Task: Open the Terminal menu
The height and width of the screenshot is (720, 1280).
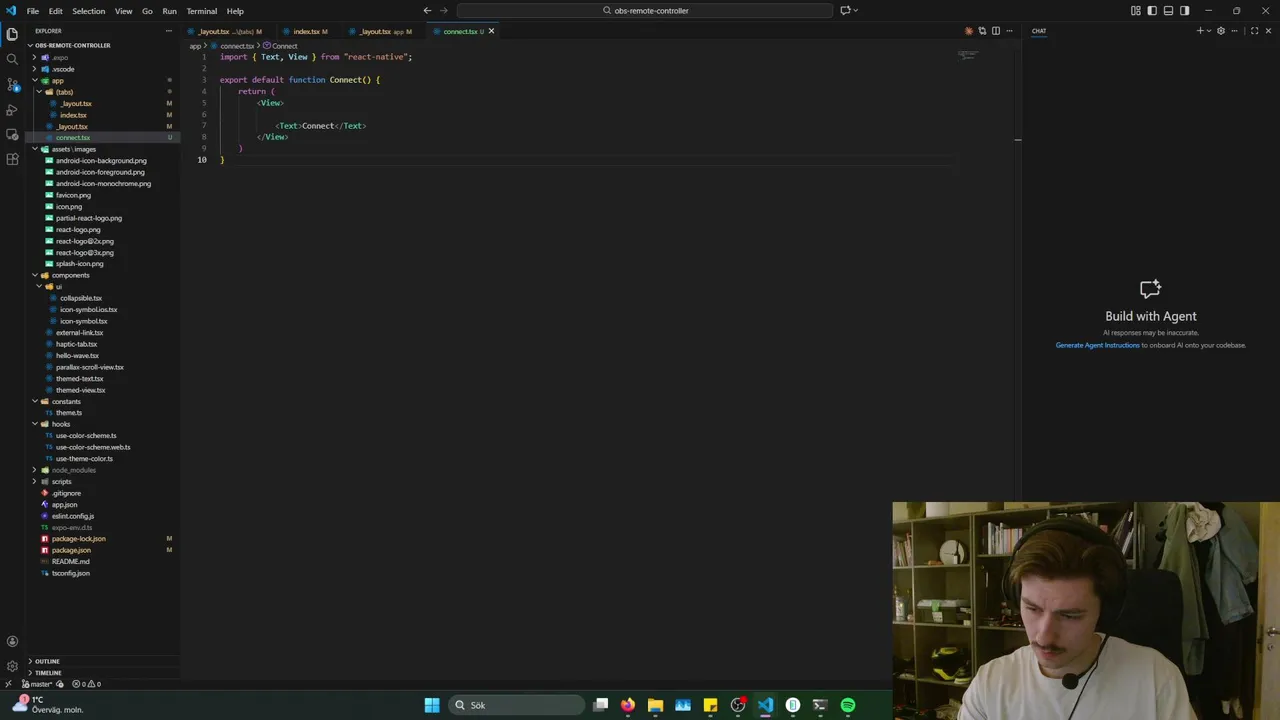Action: [201, 11]
